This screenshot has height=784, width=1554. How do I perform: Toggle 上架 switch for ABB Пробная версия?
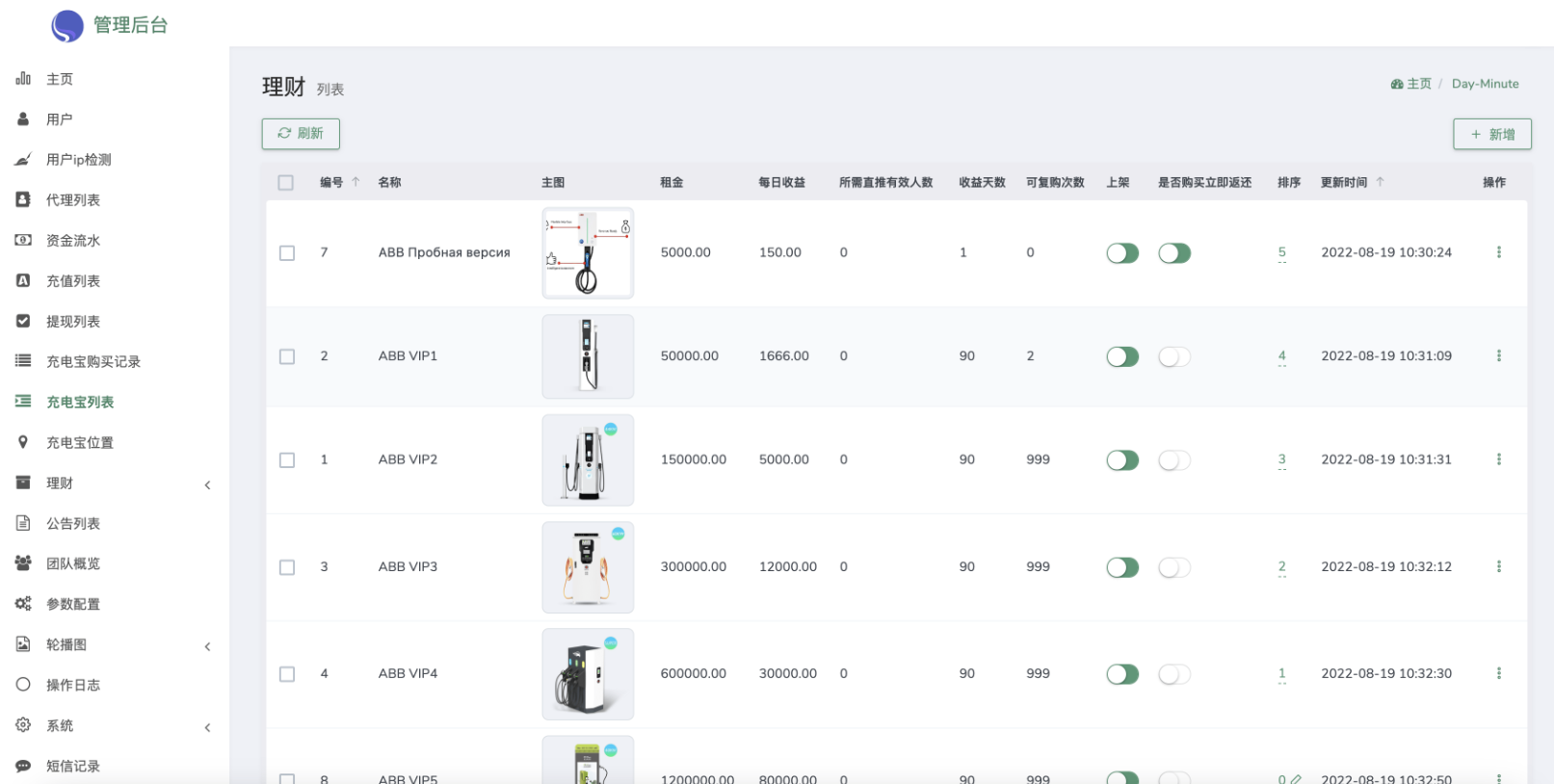pos(1122,253)
